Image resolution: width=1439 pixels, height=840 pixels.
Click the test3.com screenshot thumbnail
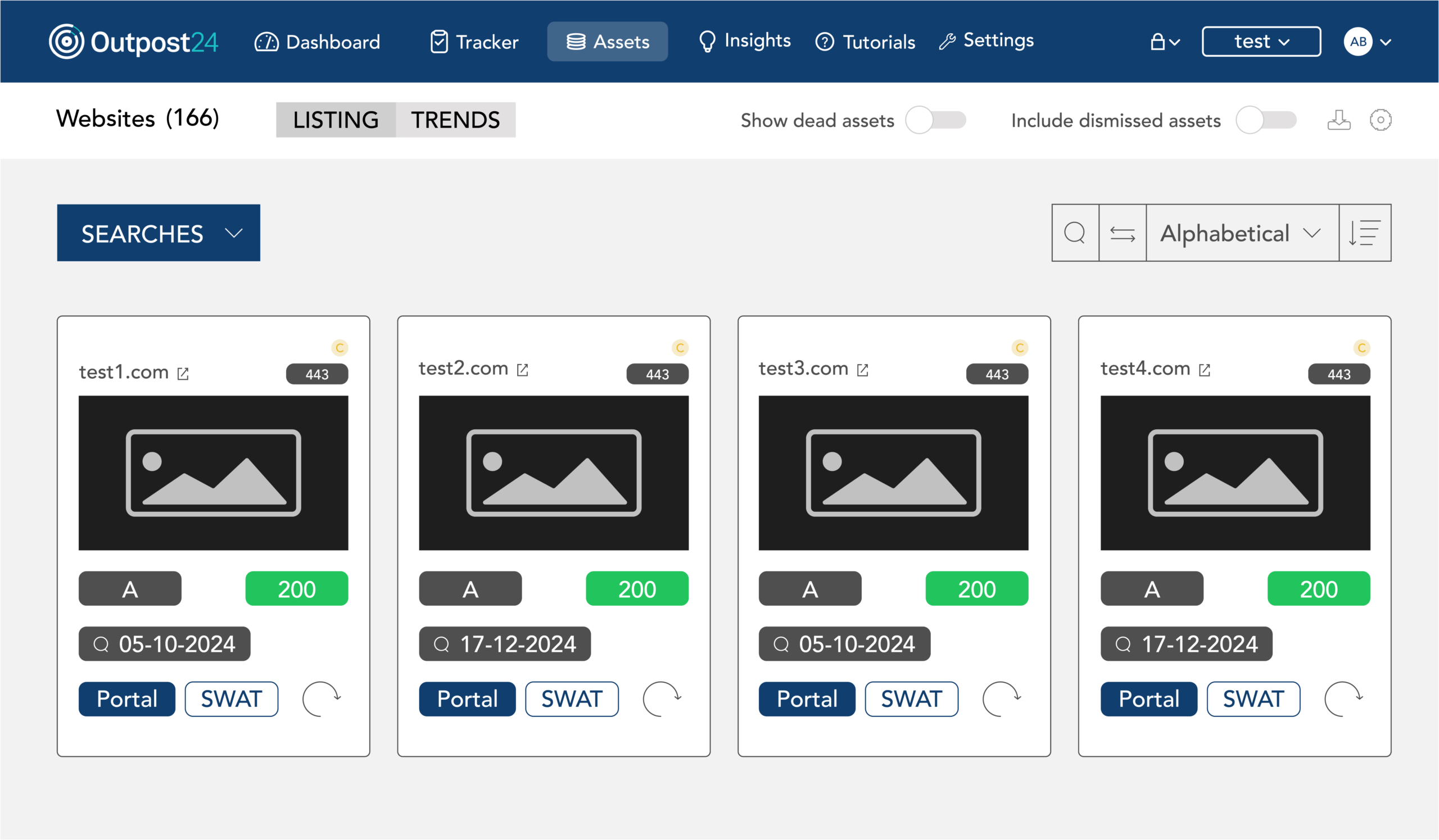click(893, 473)
